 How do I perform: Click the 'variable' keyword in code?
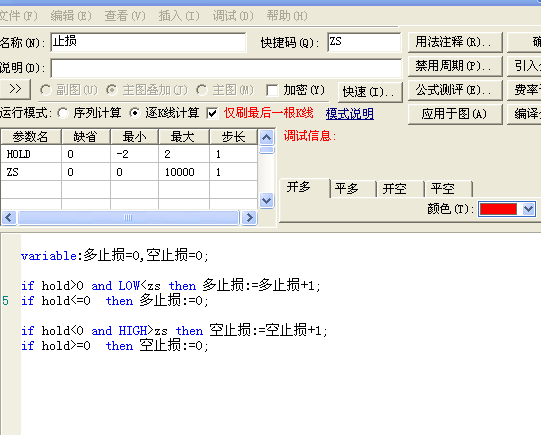point(49,256)
